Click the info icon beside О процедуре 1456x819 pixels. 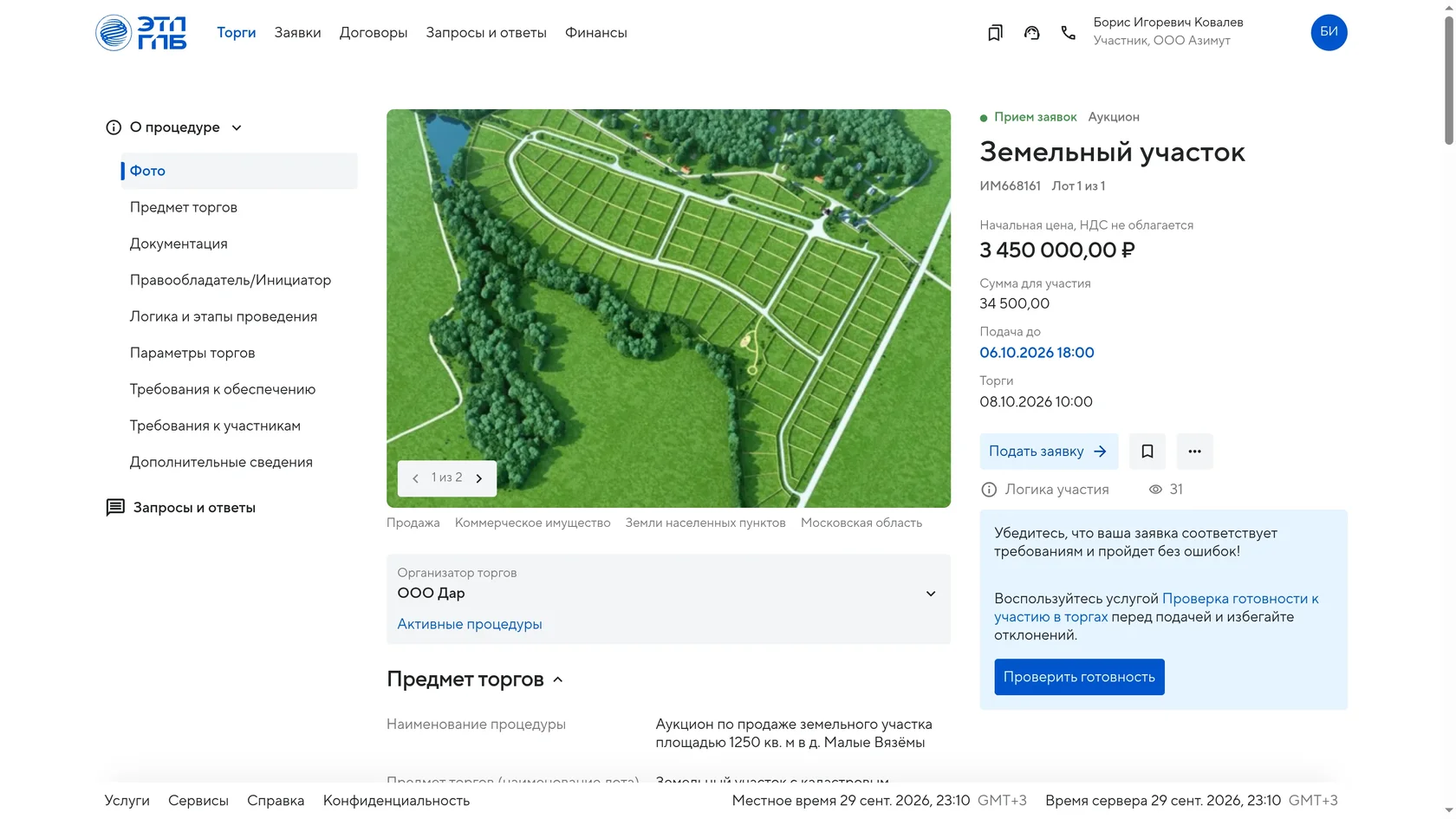click(114, 127)
